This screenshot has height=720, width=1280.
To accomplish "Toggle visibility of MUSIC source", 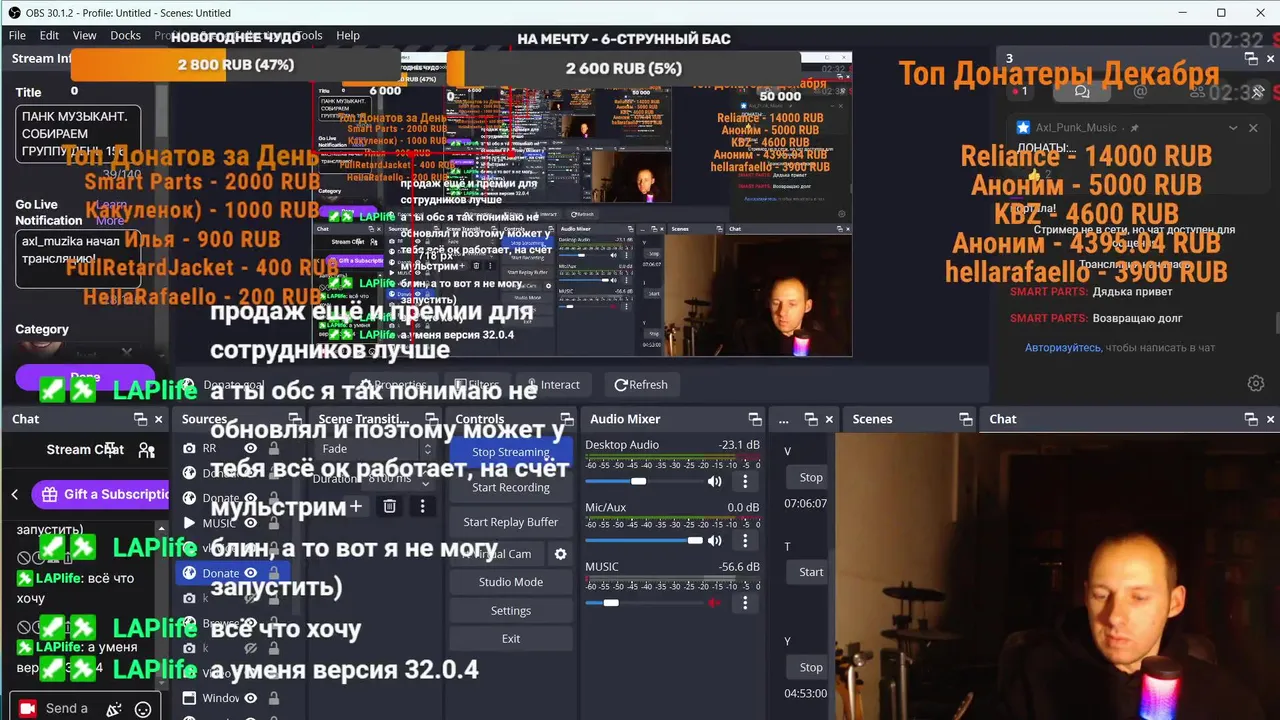I will click(x=251, y=523).
